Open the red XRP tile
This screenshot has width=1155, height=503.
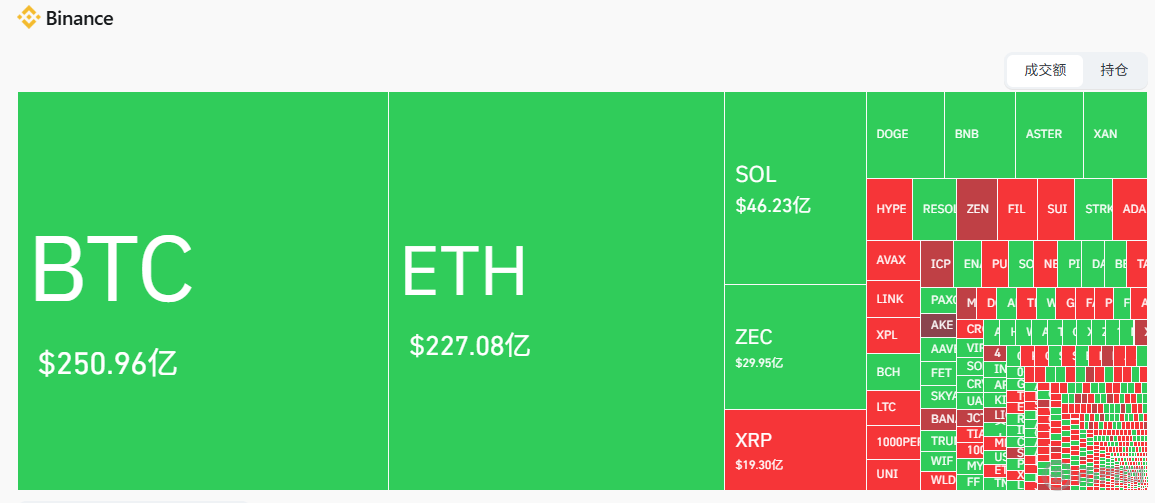click(795, 449)
